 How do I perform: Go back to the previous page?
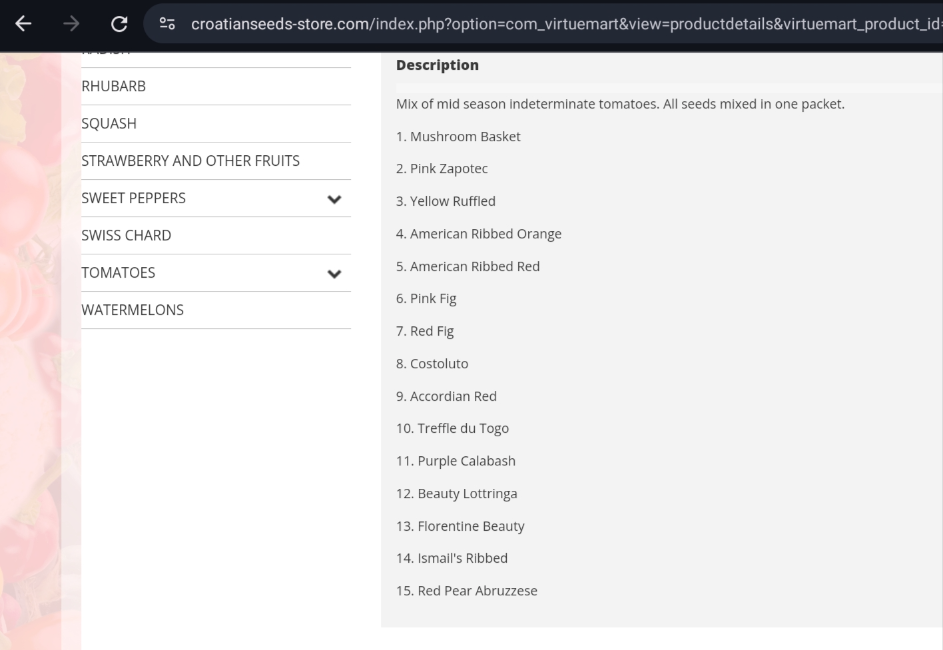[x=23, y=23]
